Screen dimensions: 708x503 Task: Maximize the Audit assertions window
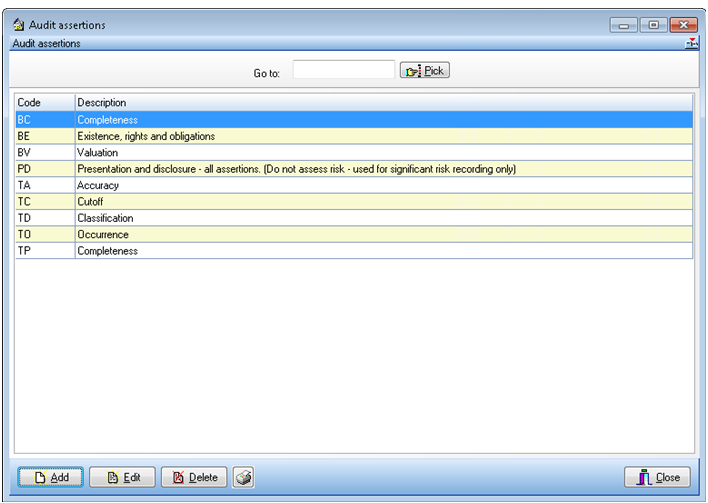(x=653, y=25)
